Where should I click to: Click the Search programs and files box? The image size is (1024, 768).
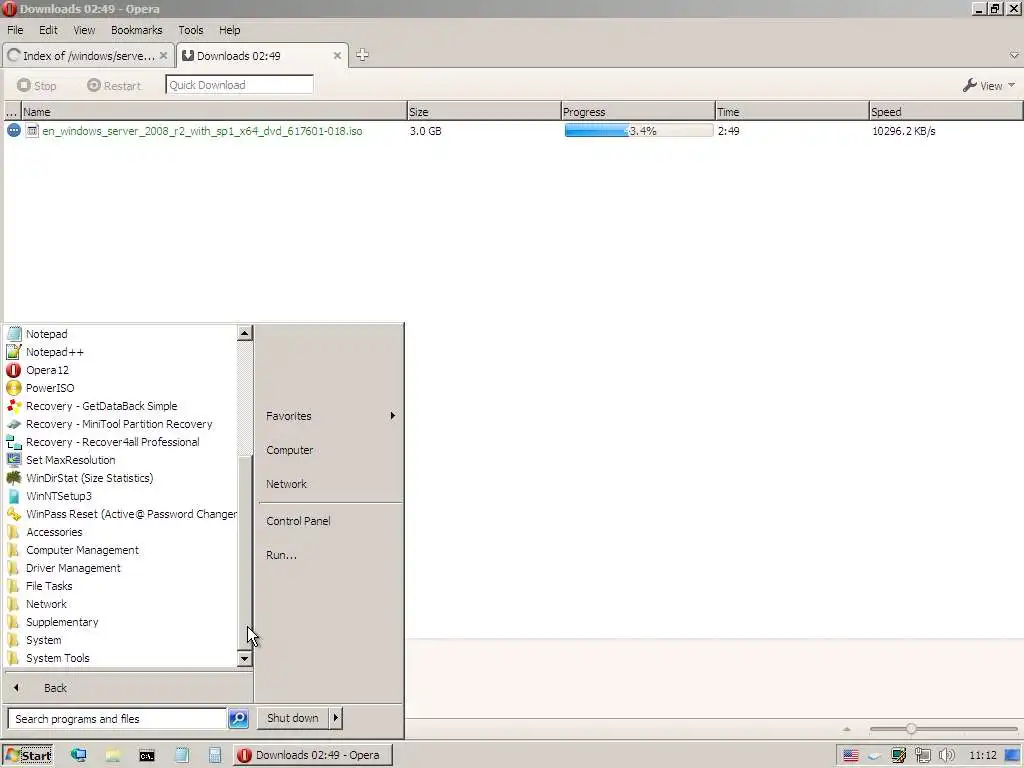click(x=118, y=718)
